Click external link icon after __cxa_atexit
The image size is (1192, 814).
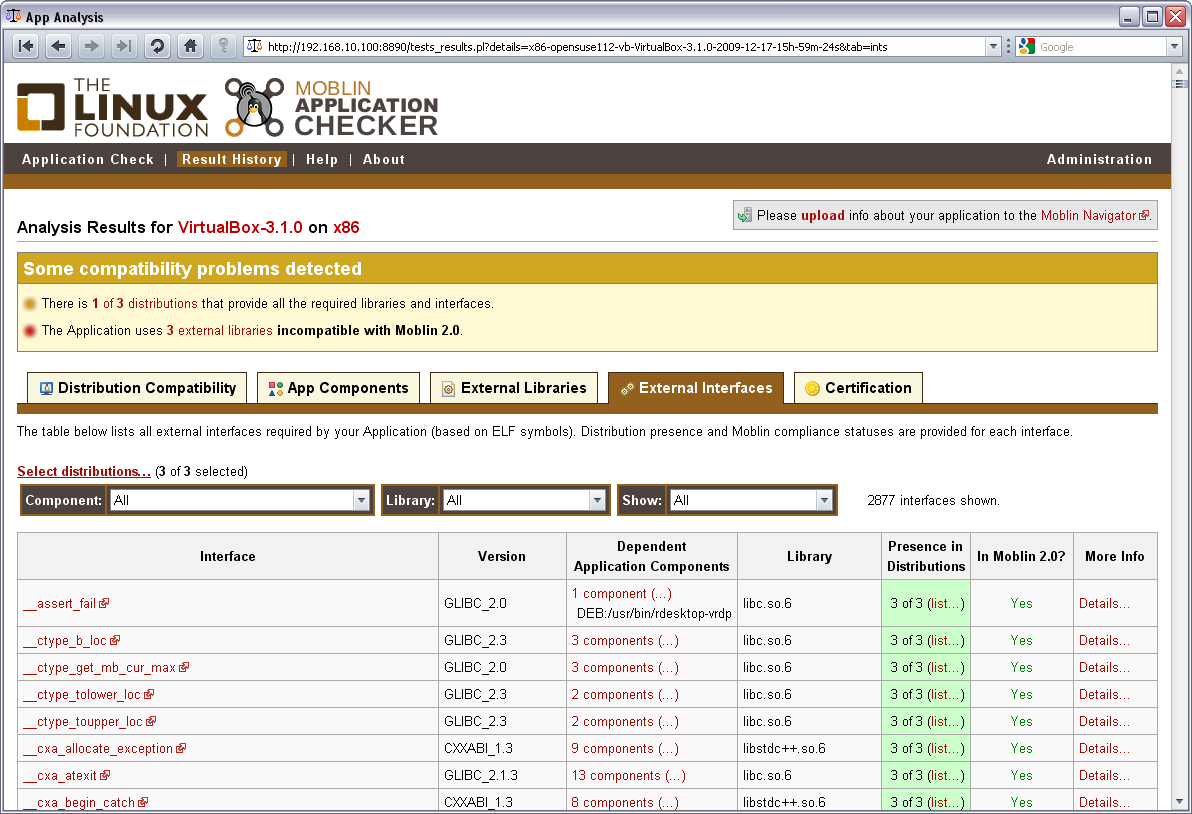[x=105, y=775]
